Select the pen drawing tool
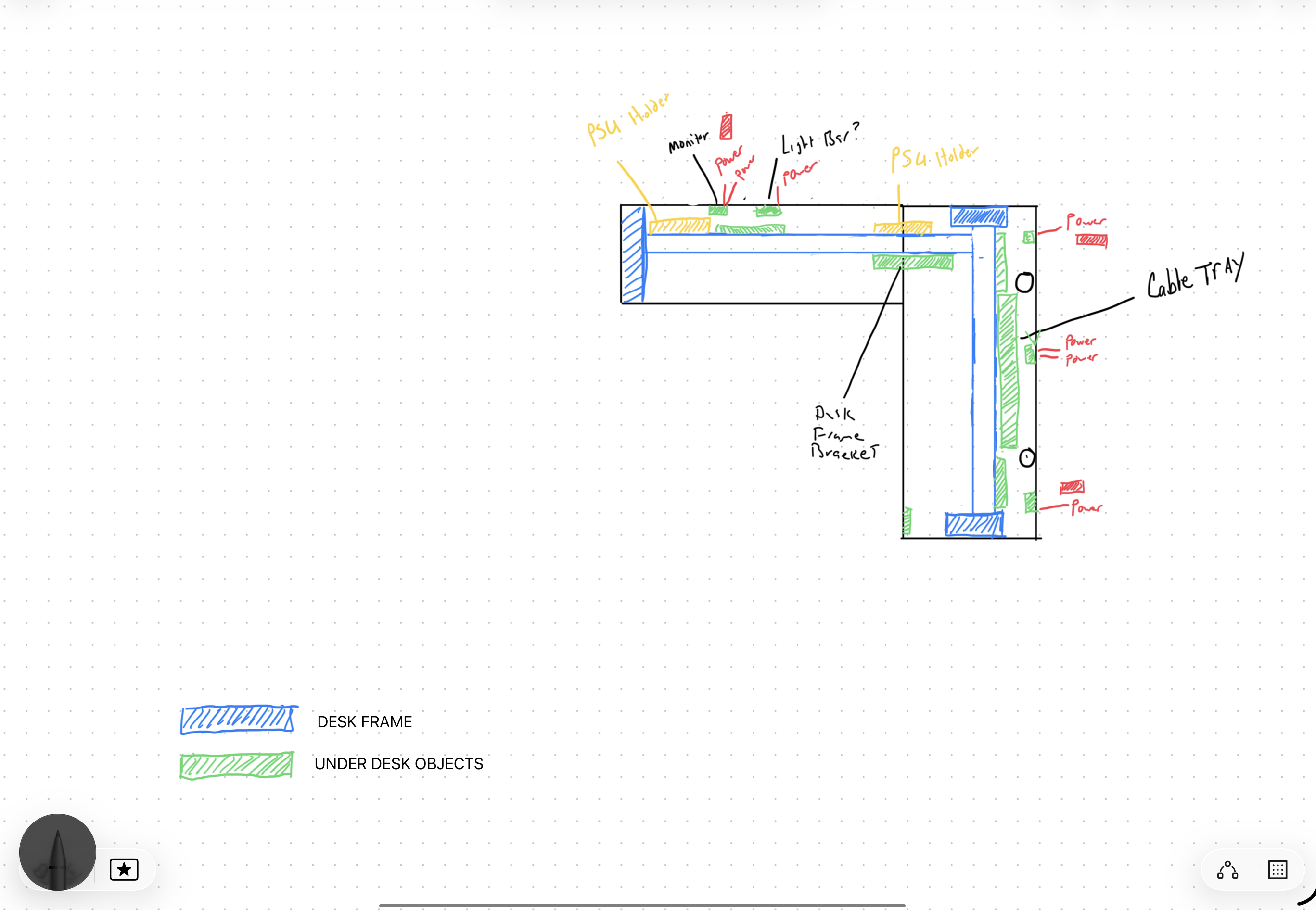The image size is (1316, 910). 57,851
